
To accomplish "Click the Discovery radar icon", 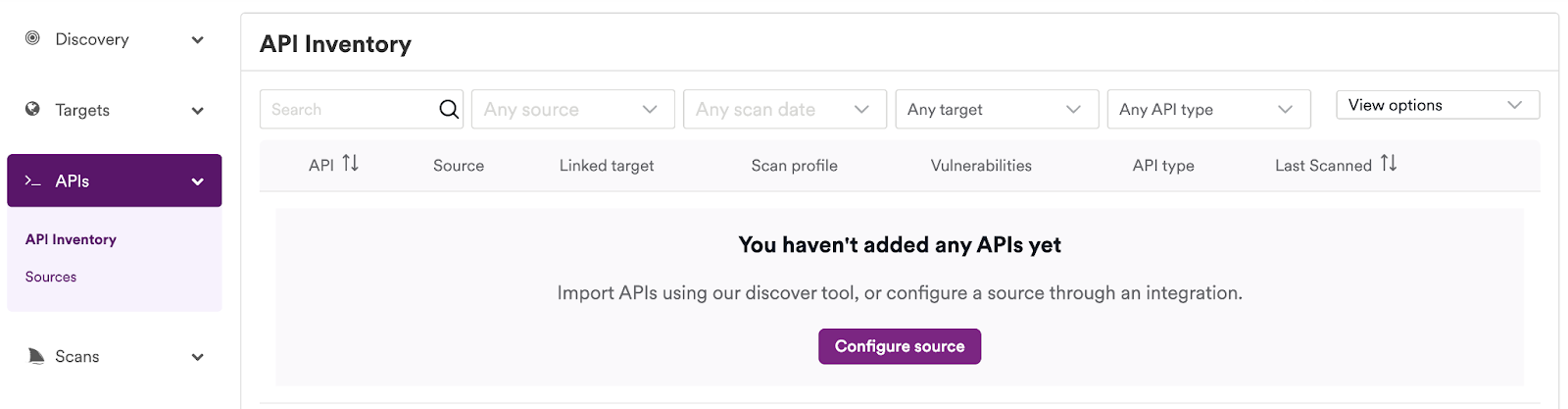I will [x=32, y=38].
